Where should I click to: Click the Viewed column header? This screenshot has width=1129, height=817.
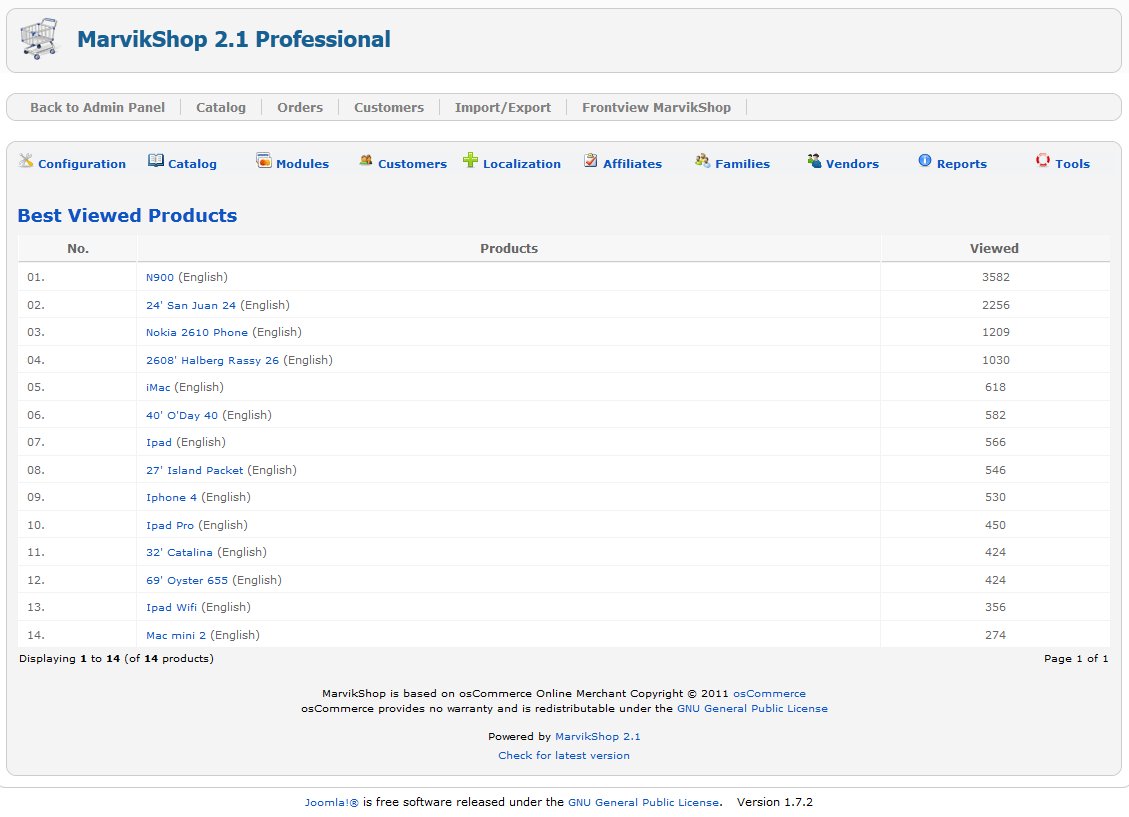pyautogui.click(x=994, y=248)
